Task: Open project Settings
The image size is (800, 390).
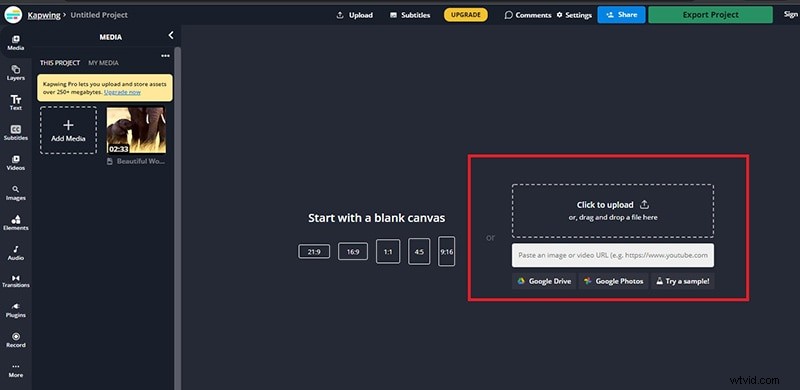Action: (574, 15)
